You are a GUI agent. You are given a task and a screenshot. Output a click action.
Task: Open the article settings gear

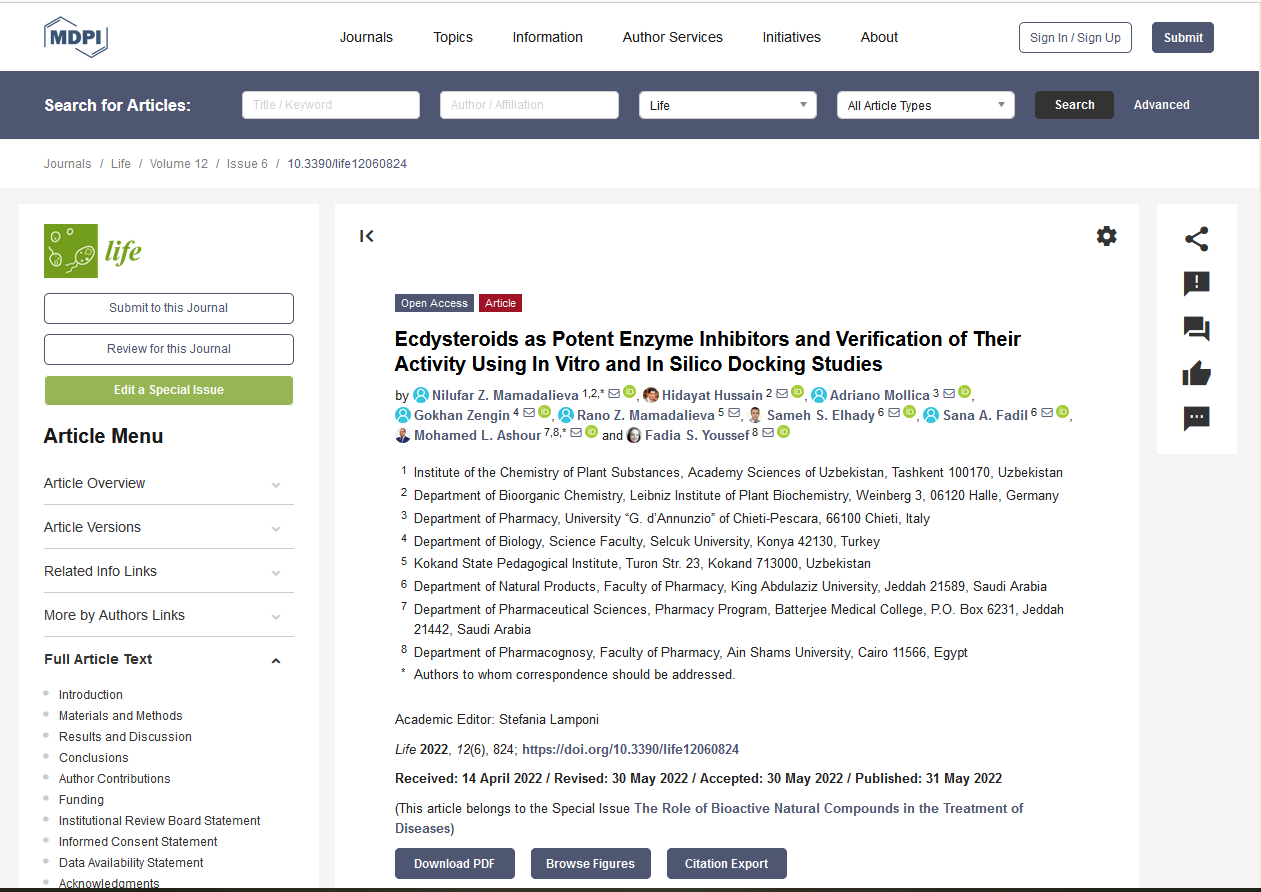1106,236
